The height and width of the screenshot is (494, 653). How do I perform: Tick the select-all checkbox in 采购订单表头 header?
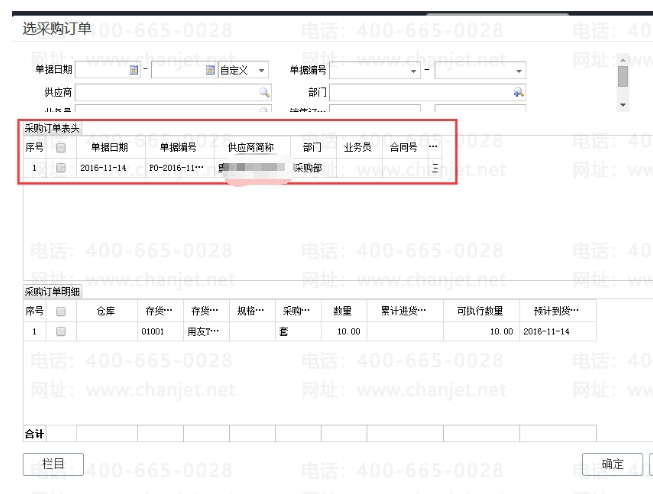[x=61, y=147]
